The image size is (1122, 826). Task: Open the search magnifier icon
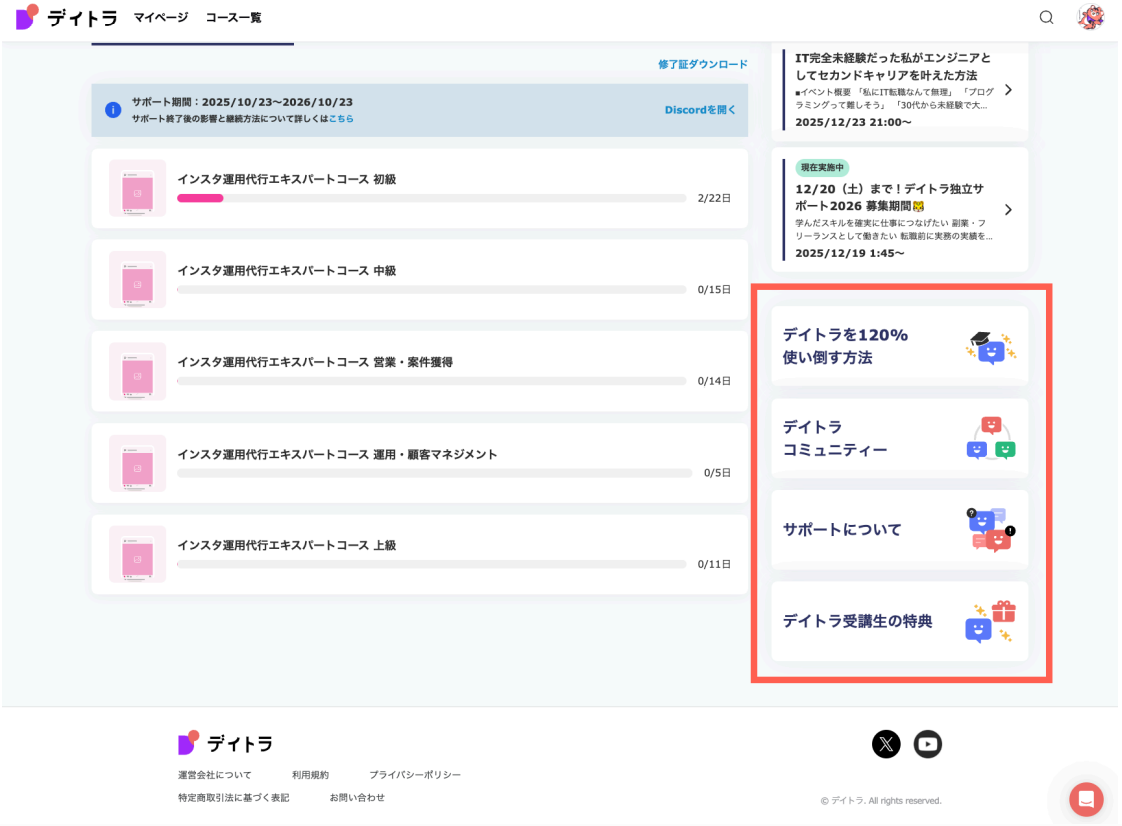point(1046,17)
